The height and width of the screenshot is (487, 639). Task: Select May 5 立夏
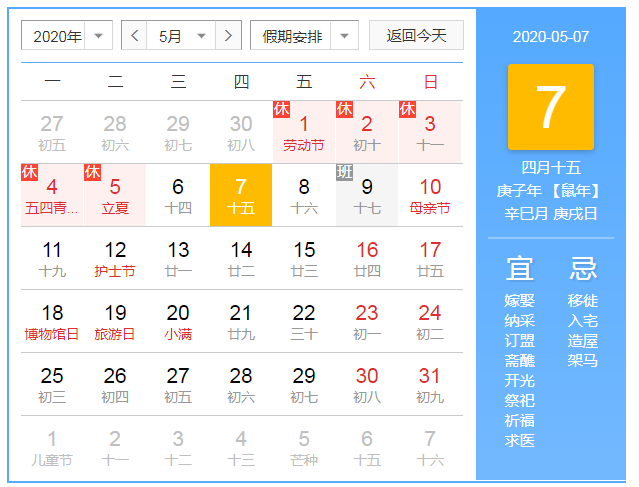pos(115,195)
